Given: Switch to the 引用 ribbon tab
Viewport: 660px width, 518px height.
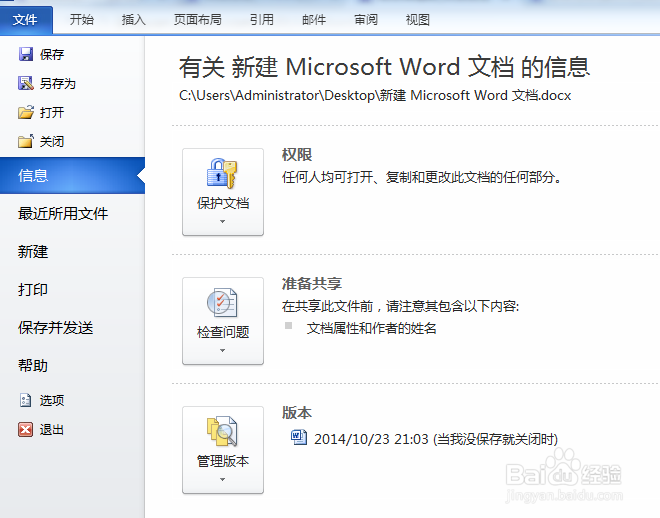Looking at the screenshot, I should (x=261, y=19).
